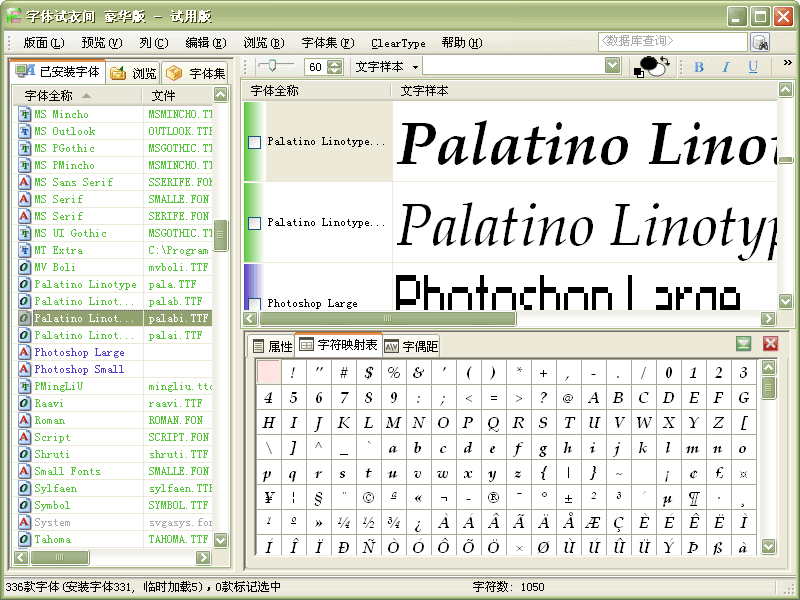
Task: Open the 预览(V) menu
Action: 102,43
